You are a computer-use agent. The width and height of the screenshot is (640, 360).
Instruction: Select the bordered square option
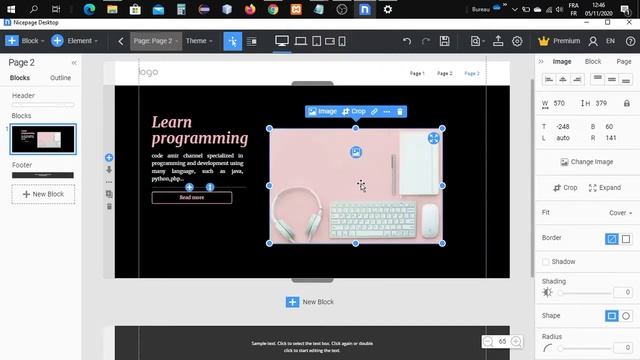tap(626, 239)
